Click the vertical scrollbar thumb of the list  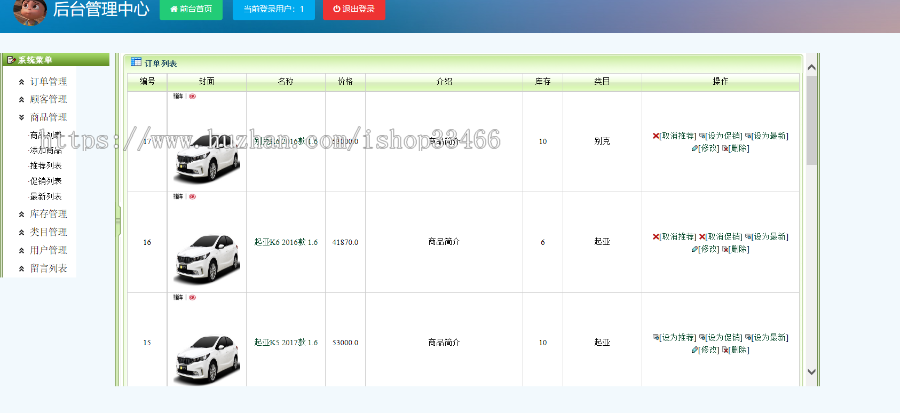tap(811, 120)
